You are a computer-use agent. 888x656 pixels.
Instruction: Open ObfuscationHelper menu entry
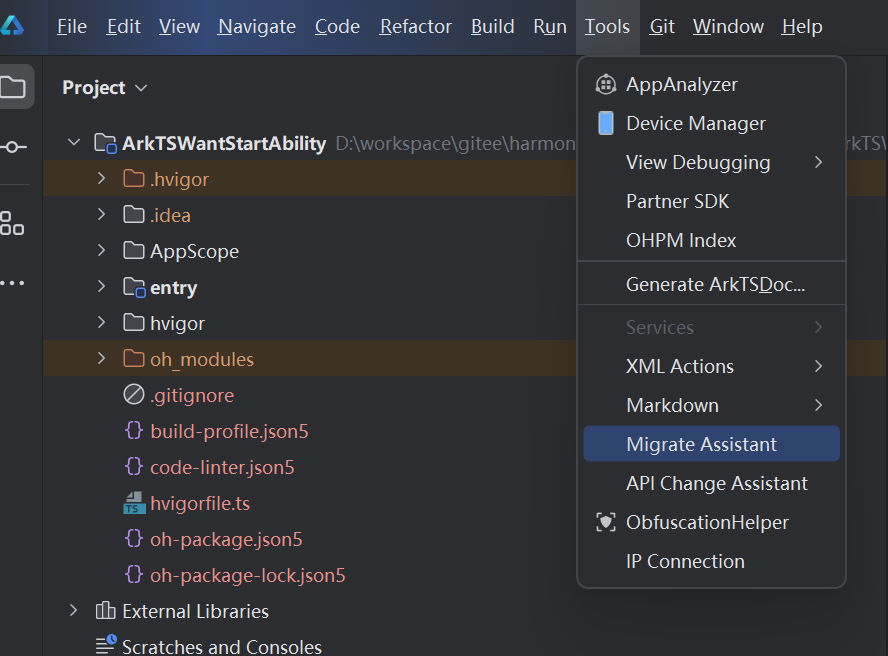(707, 523)
